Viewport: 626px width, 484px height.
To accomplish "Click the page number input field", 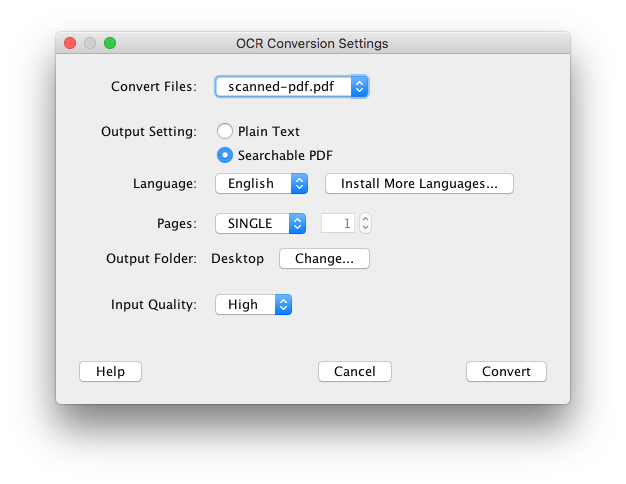I will [x=337, y=224].
